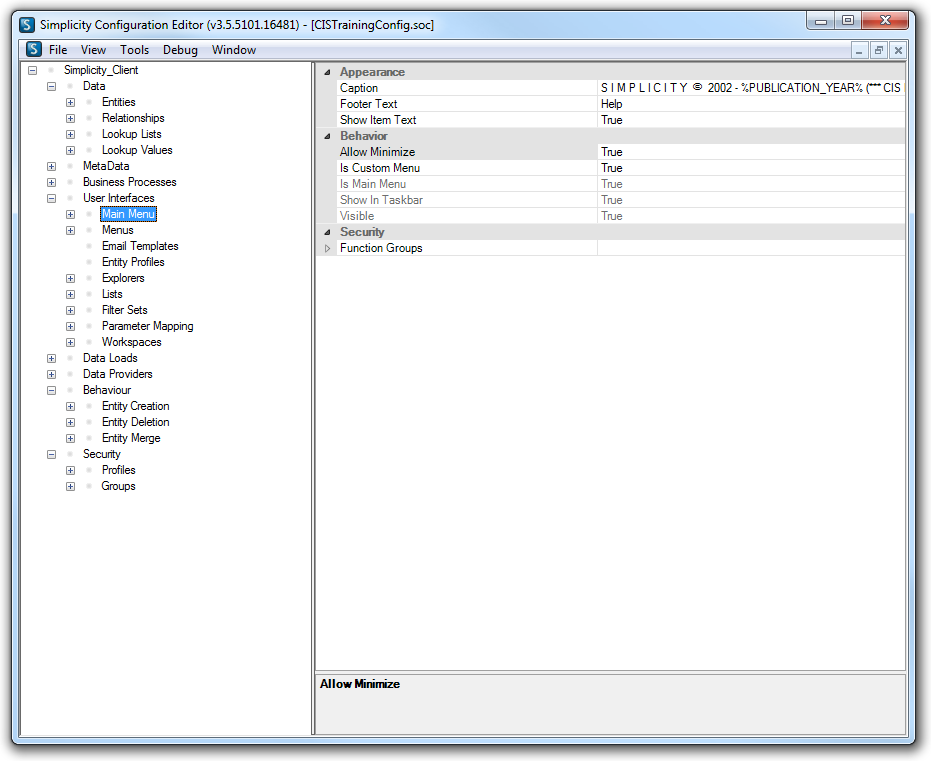Restore the inner document window
The height and width of the screenshot is (761, 931).
pyautogui.click(x=879, y=50)
